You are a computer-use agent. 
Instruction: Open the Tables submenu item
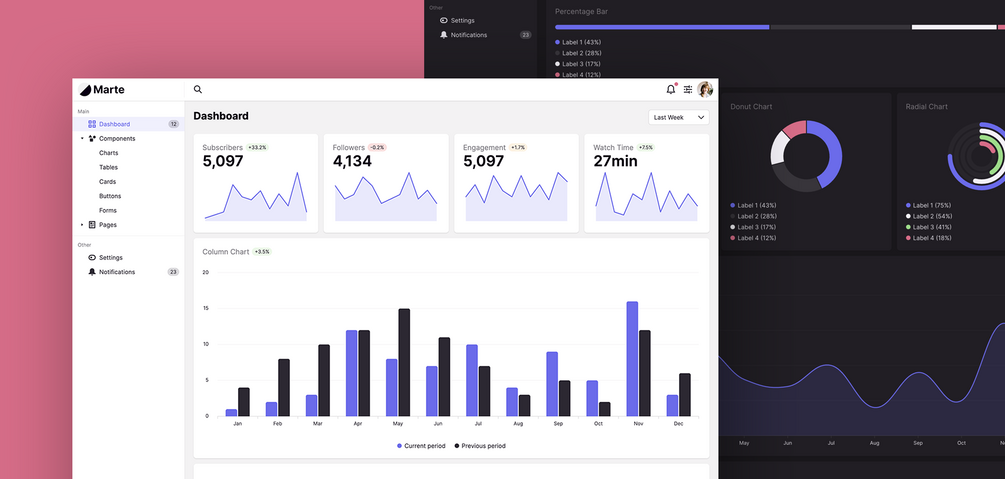[108, 167]
